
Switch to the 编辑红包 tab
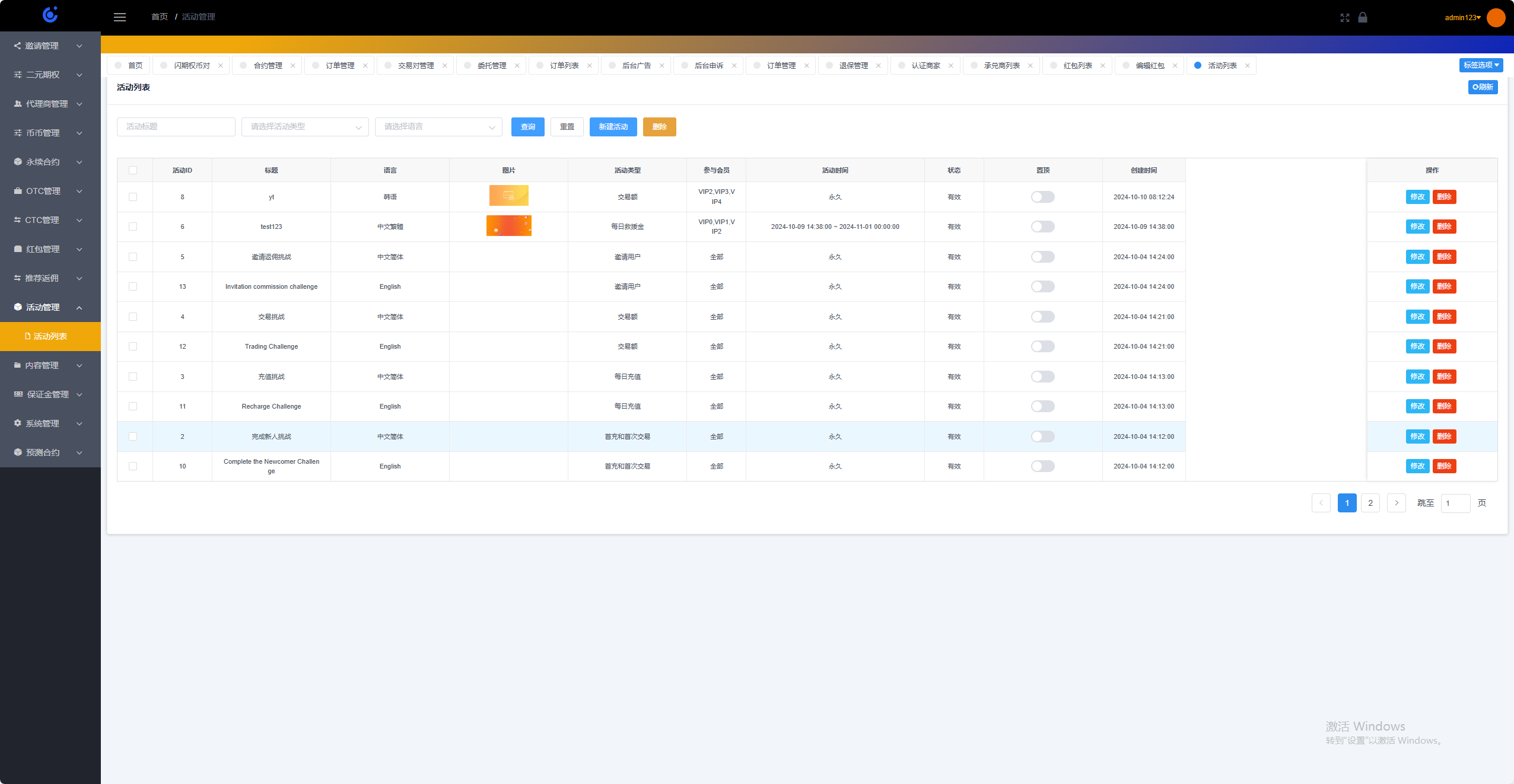[x=1149, y=66]
